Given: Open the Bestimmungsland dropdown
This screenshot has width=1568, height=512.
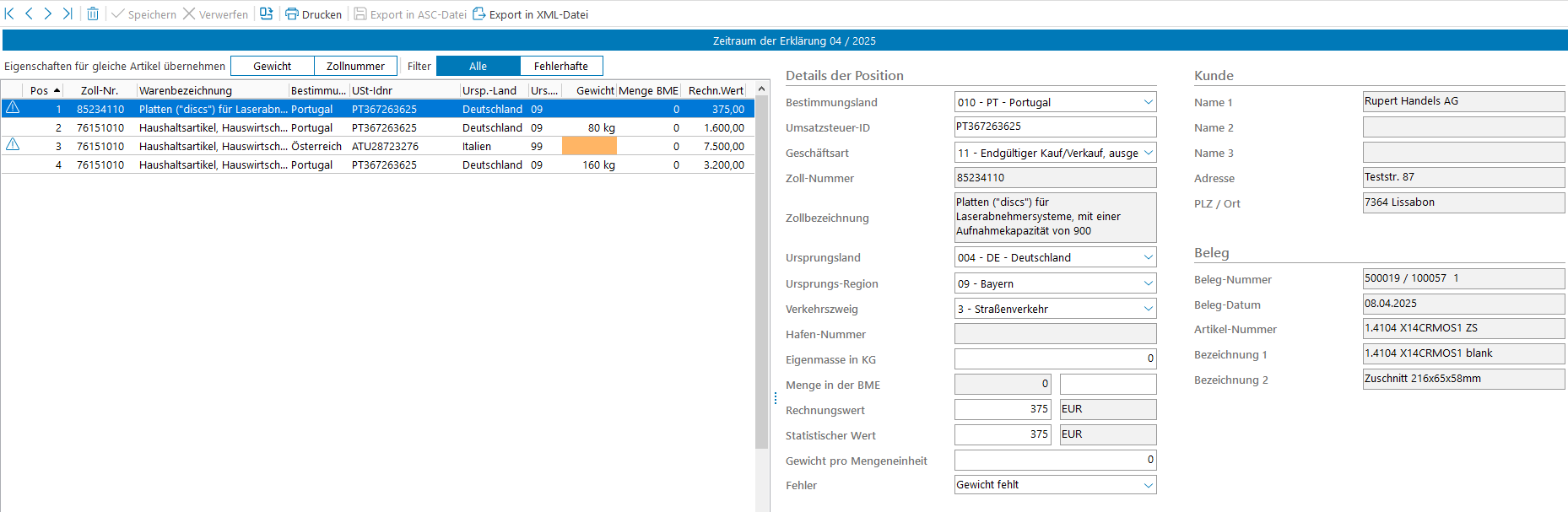Looking at the screenshot, I should pos(1148,102).
